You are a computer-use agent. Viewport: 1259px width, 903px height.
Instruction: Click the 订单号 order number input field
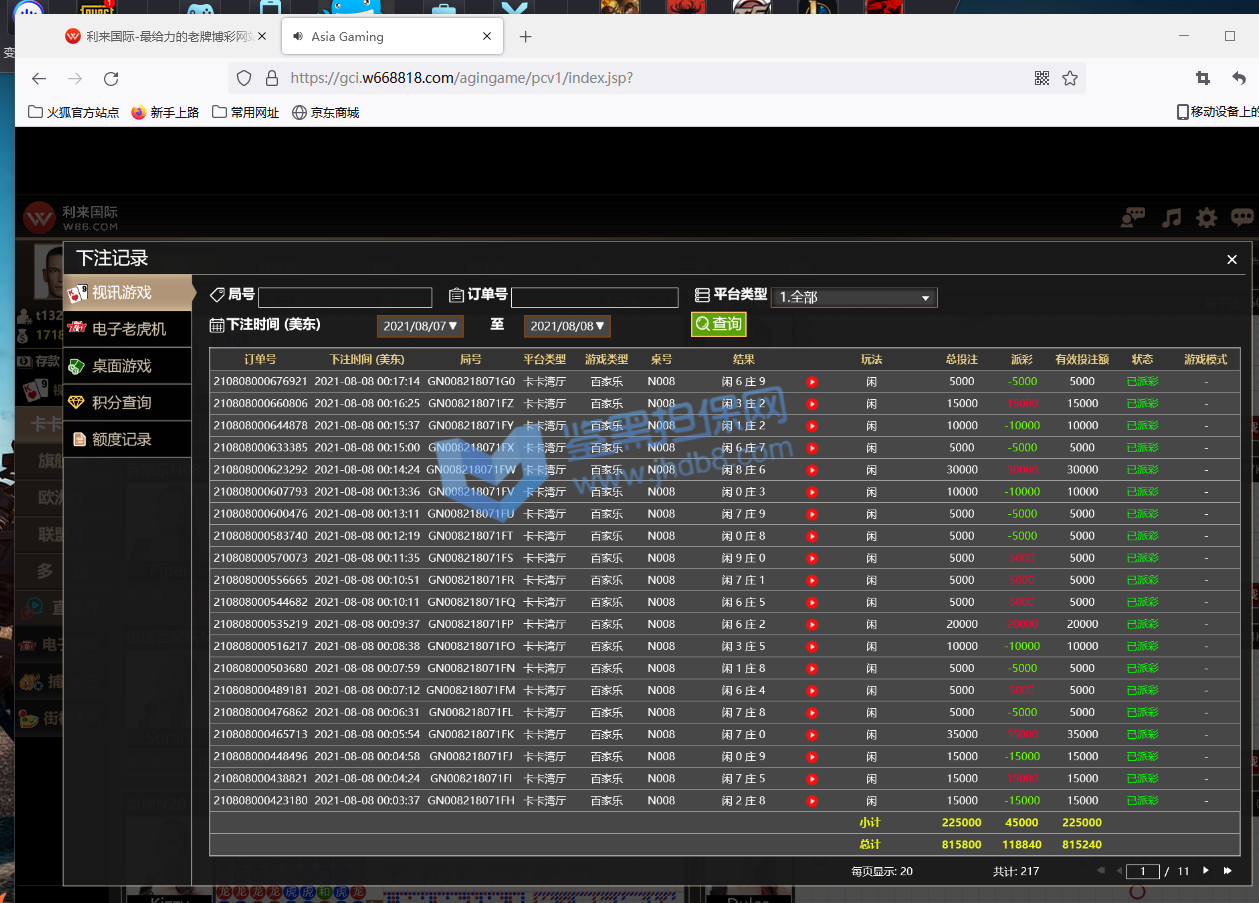coord(594,297)
